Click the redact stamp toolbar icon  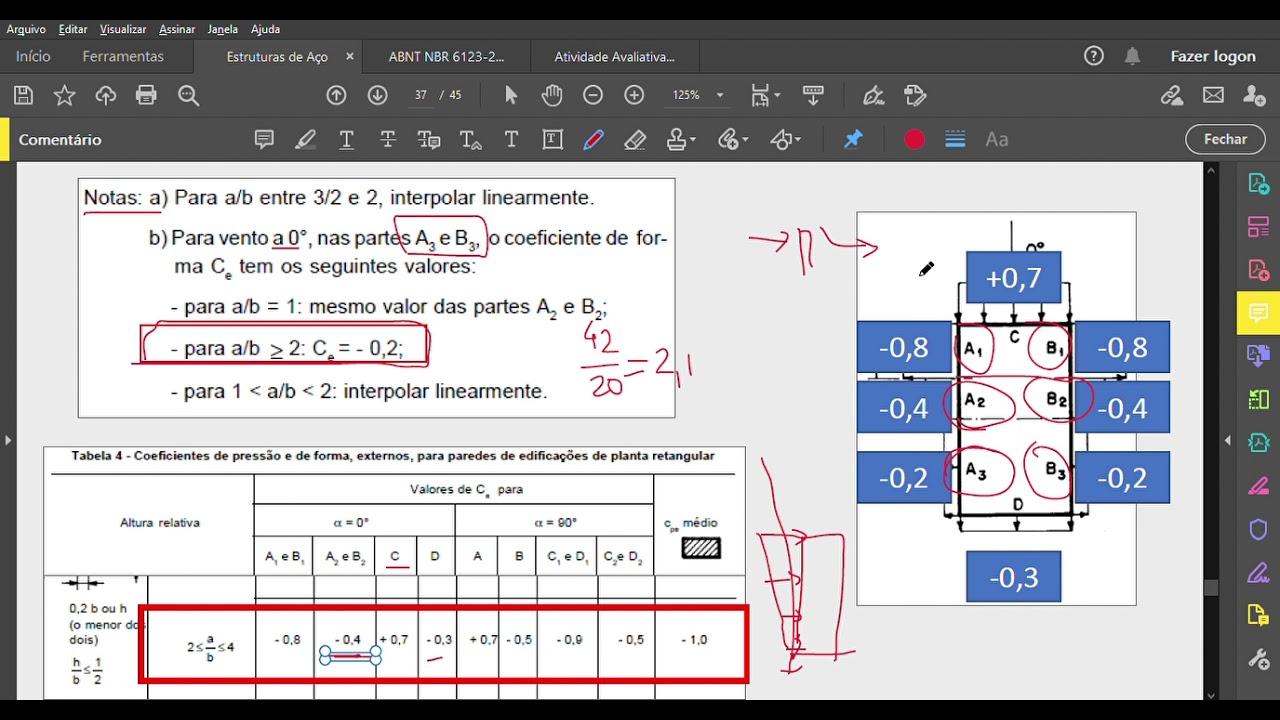point(915,95)
